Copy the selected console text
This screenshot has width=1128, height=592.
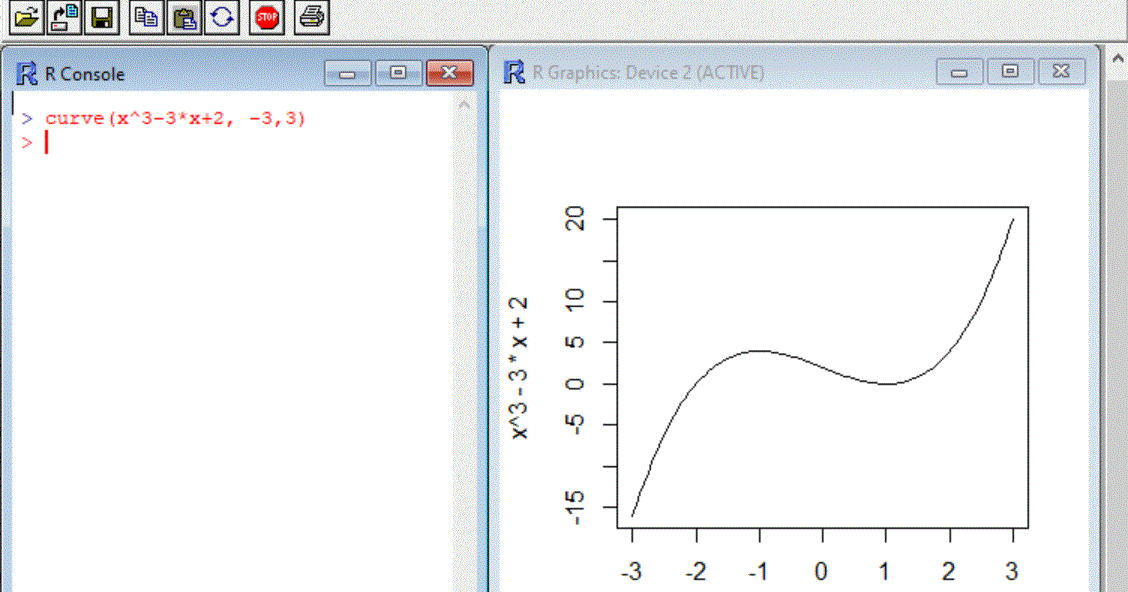pyautogui.click(x=145, y=17)
